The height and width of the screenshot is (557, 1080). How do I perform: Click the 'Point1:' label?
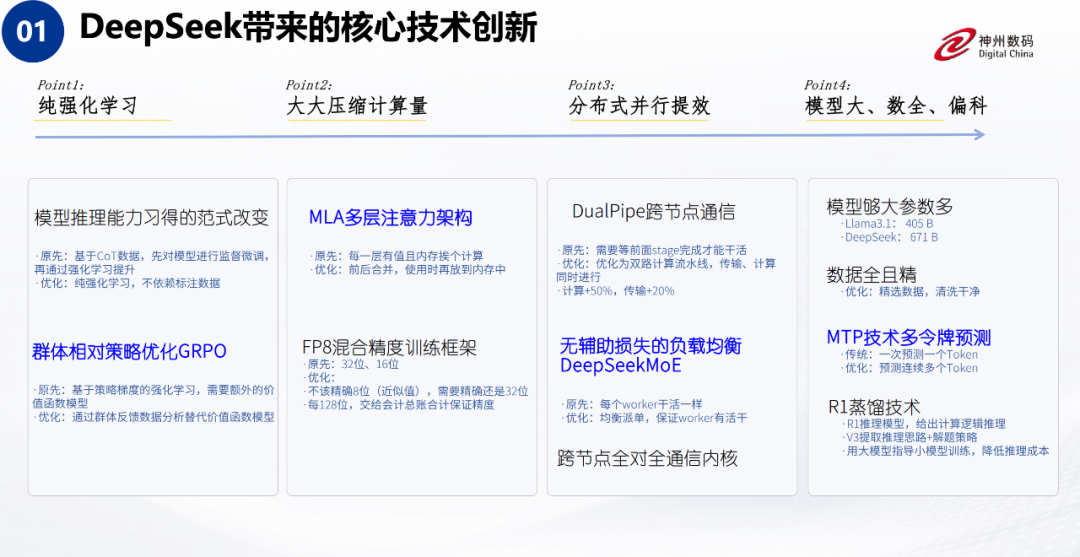tap(61, 85)
